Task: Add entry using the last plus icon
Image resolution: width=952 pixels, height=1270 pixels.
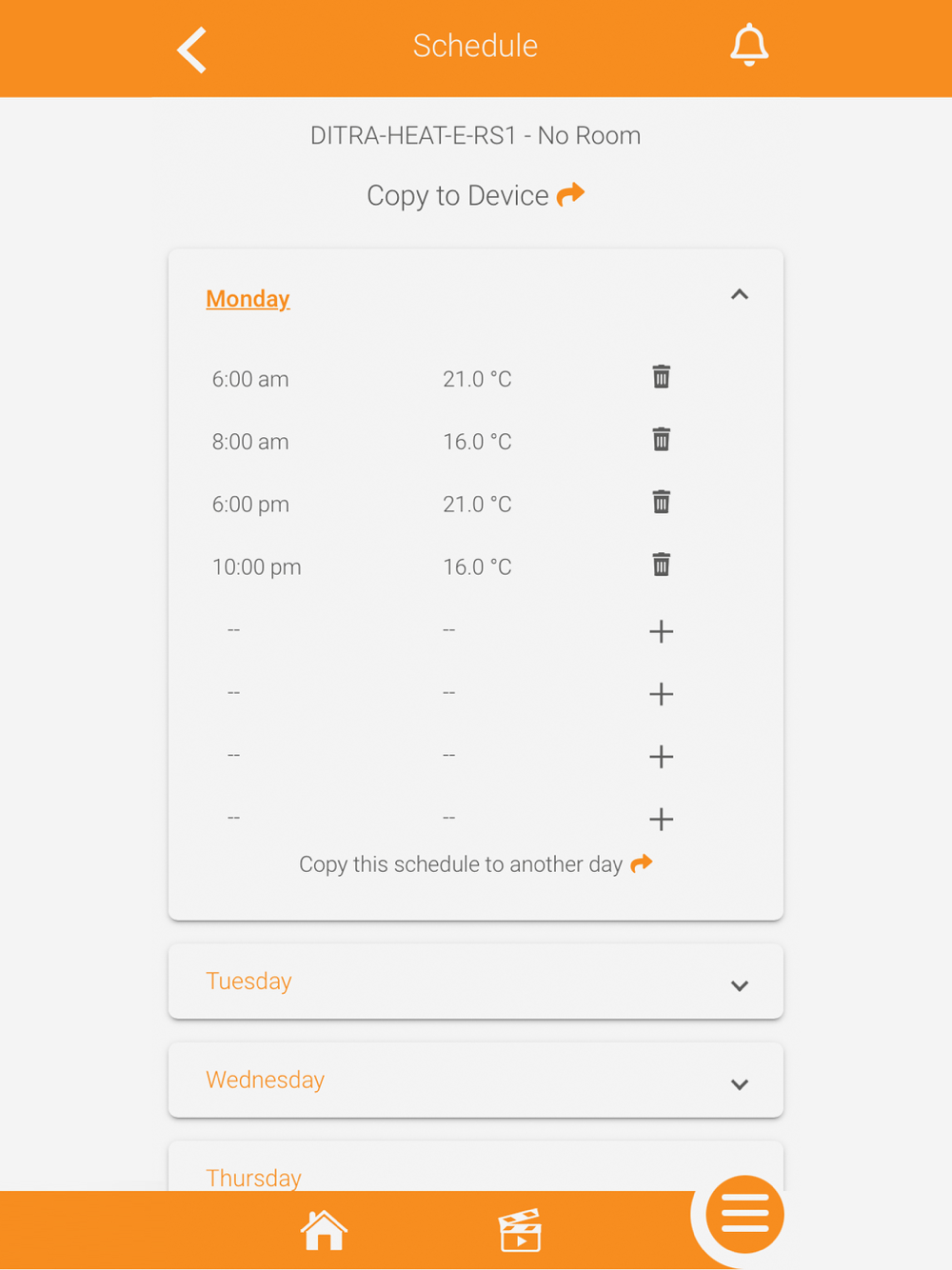Action: tap(662, 820)
